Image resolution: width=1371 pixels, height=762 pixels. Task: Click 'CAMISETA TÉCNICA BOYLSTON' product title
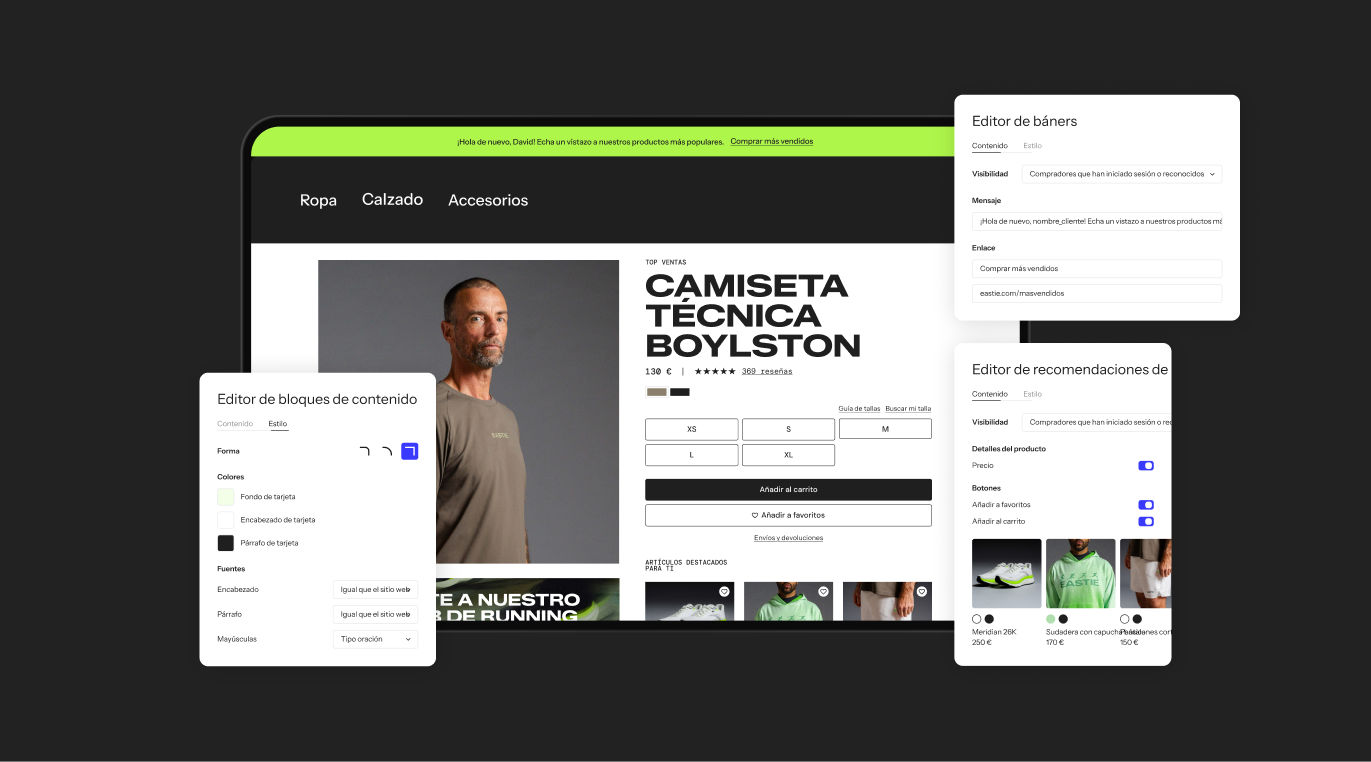coord(753,316)
